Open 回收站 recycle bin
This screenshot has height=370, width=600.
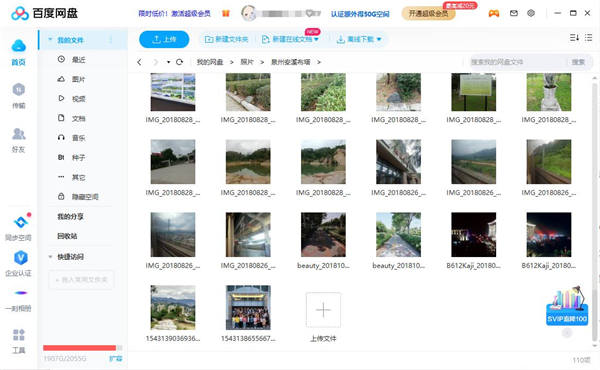point(67,236)
